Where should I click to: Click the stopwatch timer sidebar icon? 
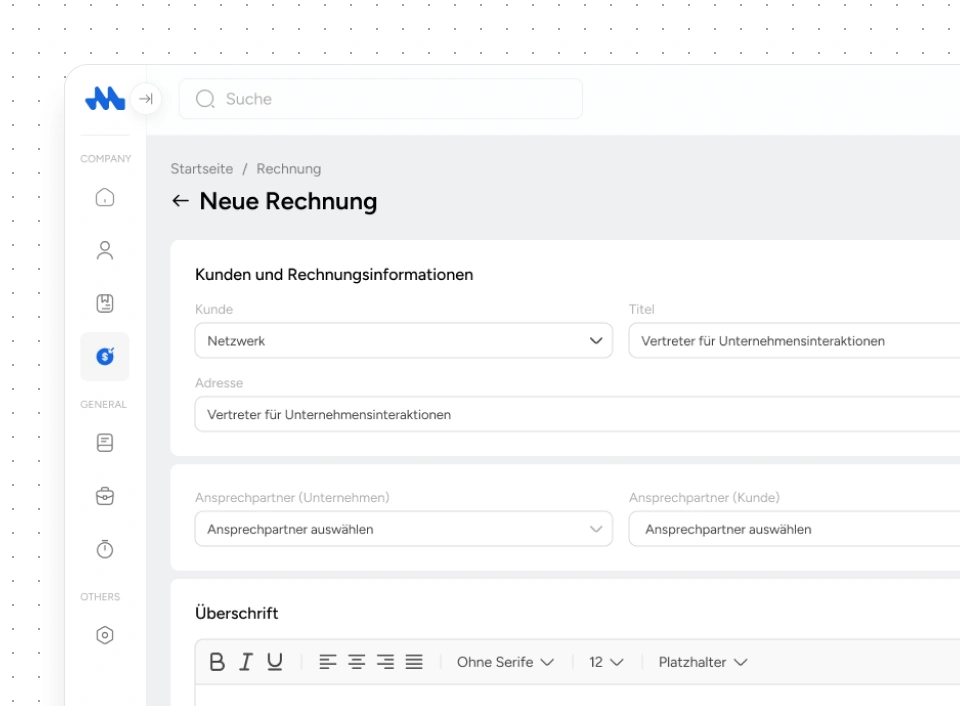(x=105, y=549)
